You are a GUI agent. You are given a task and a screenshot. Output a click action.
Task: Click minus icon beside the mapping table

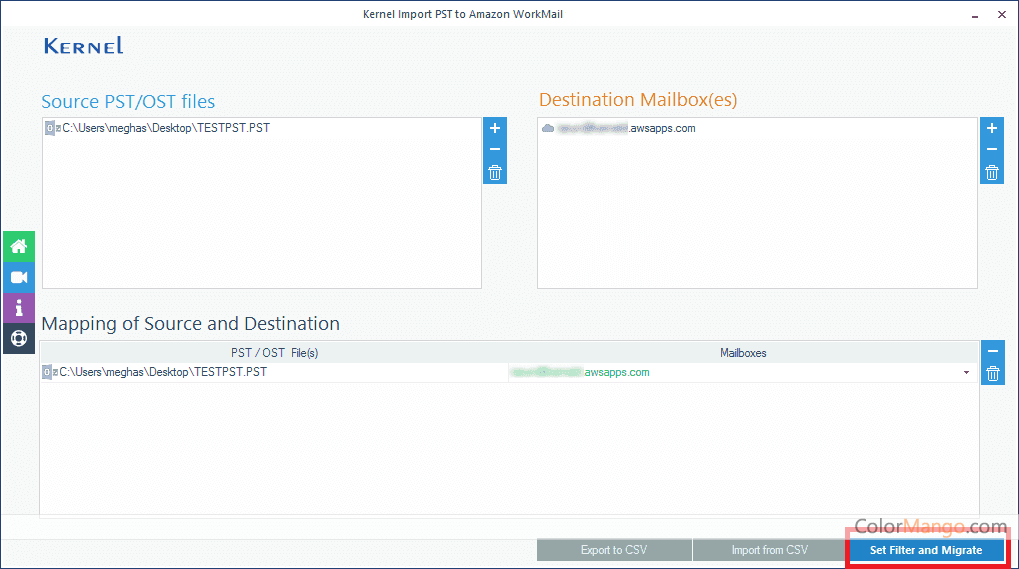[x=992, y=351]
